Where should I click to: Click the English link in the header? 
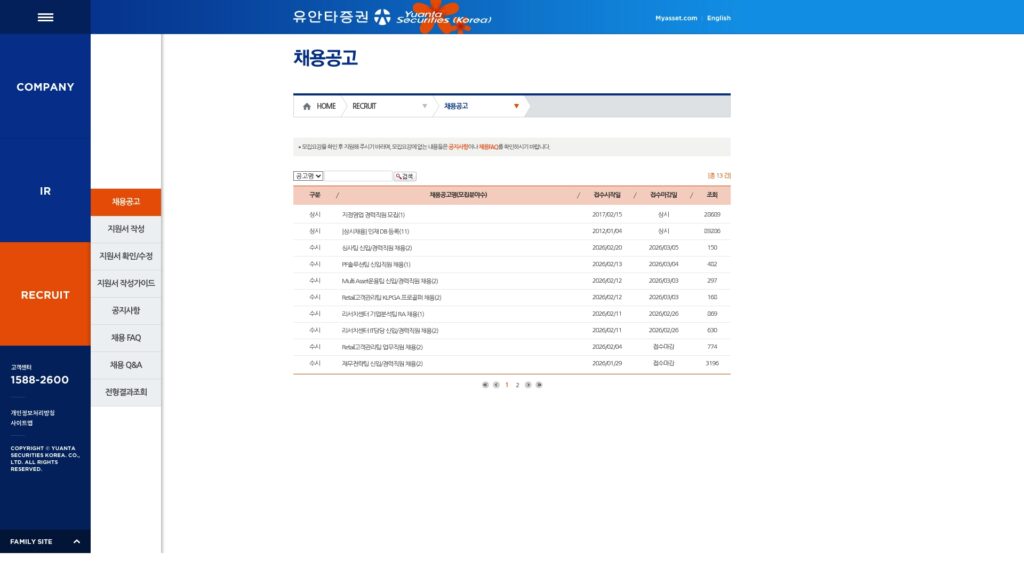pos(717,17)
